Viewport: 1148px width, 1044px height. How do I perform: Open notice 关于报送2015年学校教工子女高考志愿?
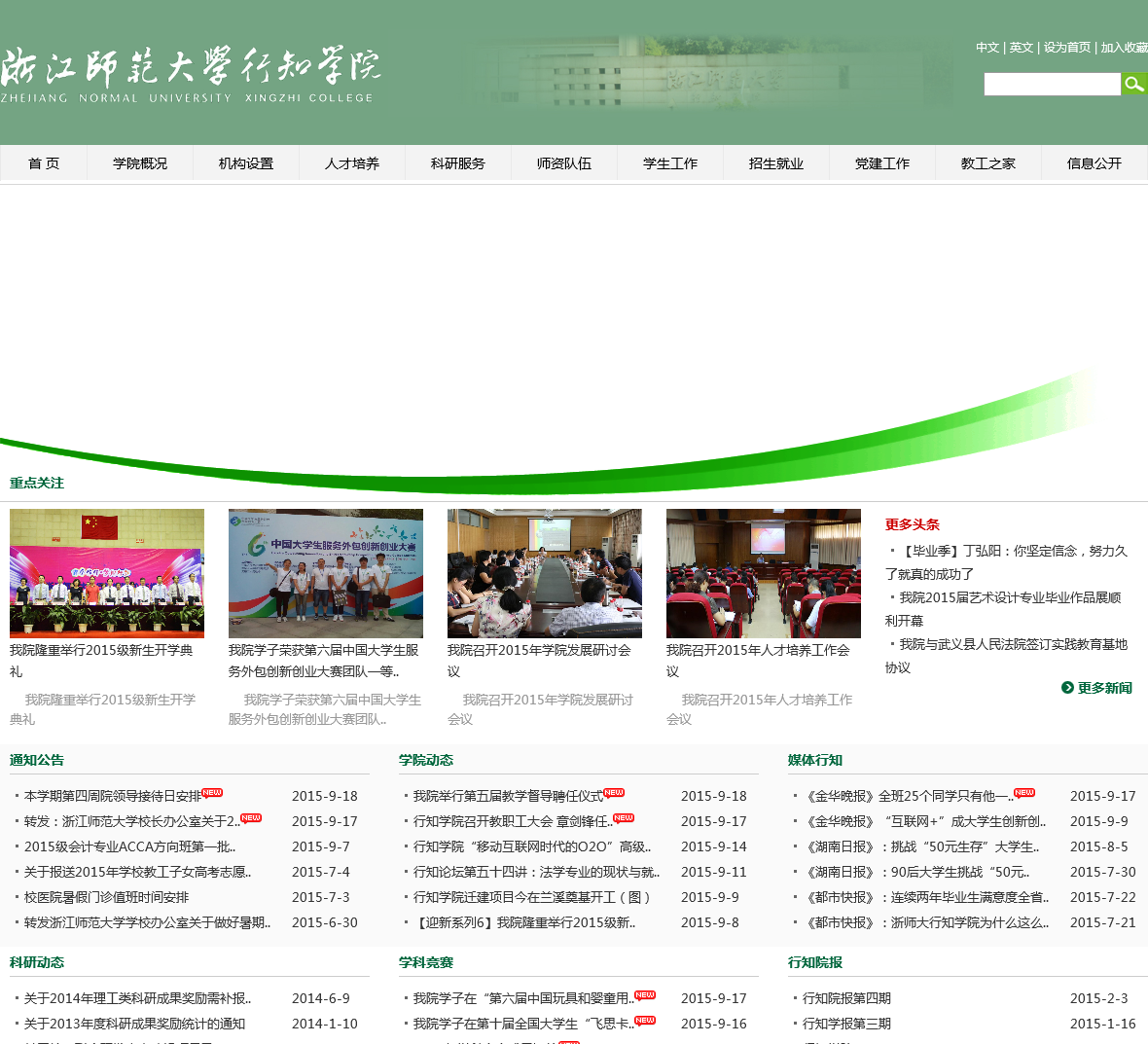pyautogui.click(x=137, y=872)
